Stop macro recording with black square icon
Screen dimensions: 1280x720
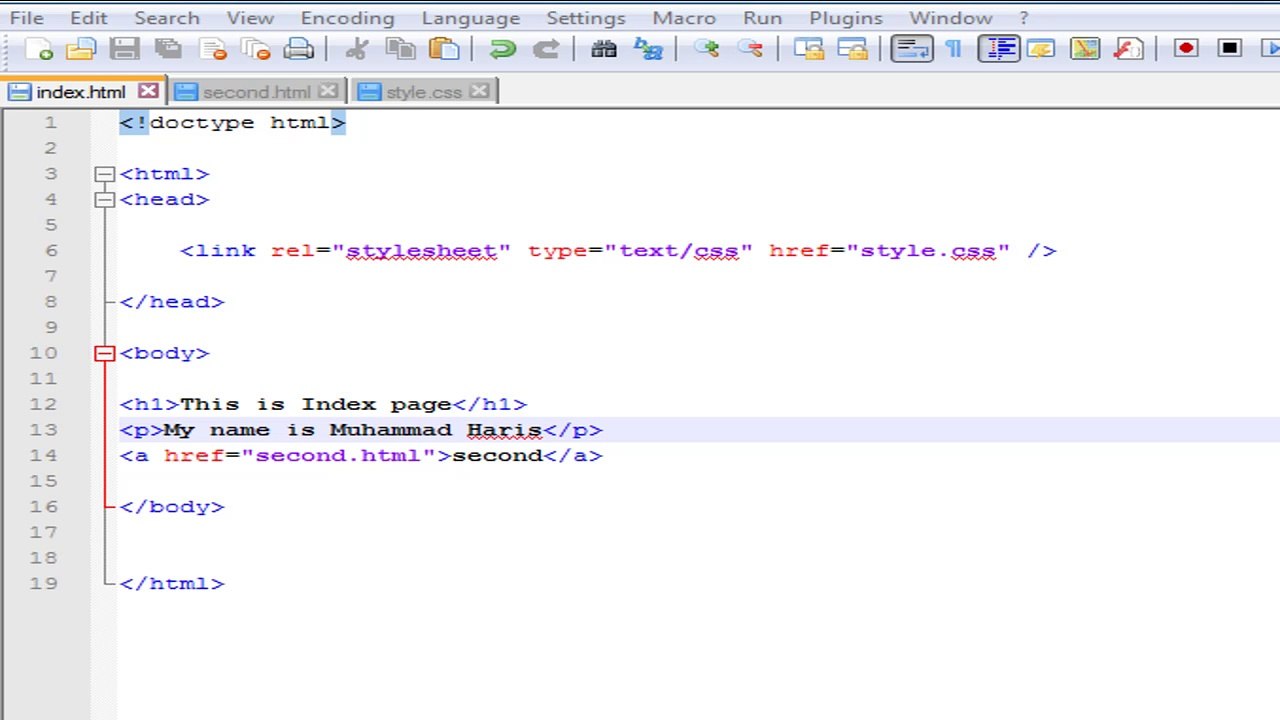click(1230, 49)
